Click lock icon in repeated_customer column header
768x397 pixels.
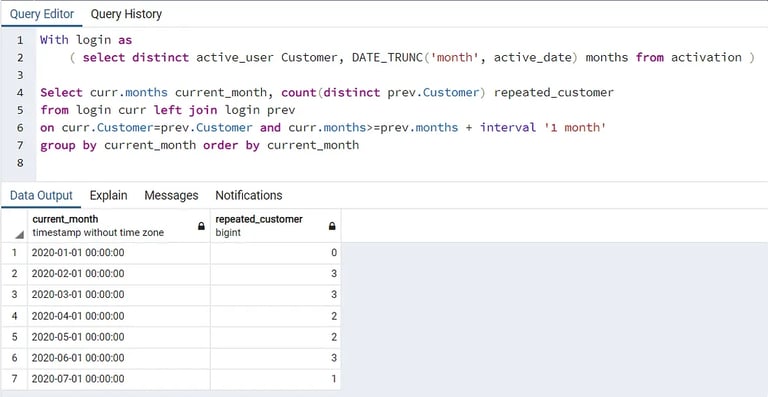coord(332,226)
